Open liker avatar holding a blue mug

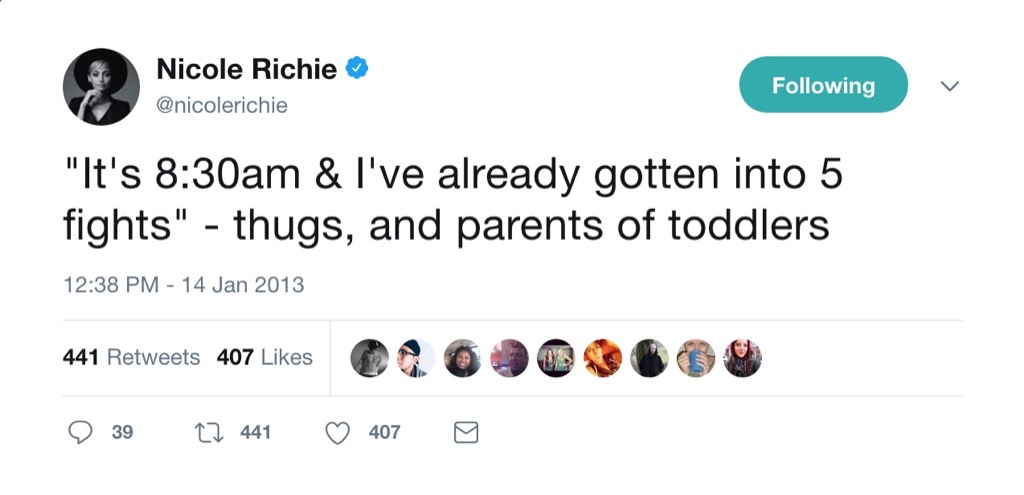(x=695, y=358)
